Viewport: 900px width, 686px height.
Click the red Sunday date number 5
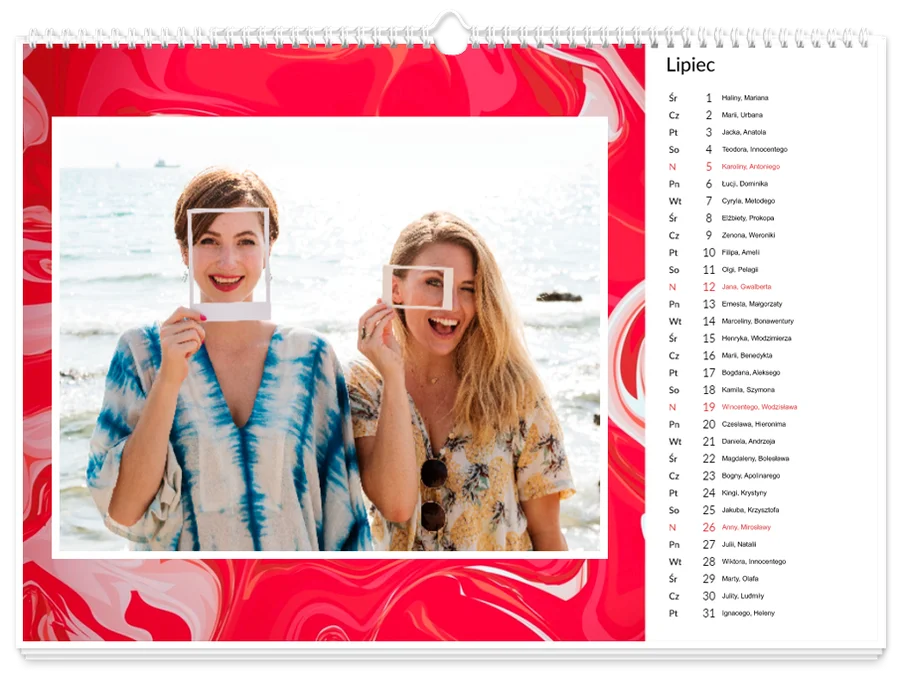[709, 166]
